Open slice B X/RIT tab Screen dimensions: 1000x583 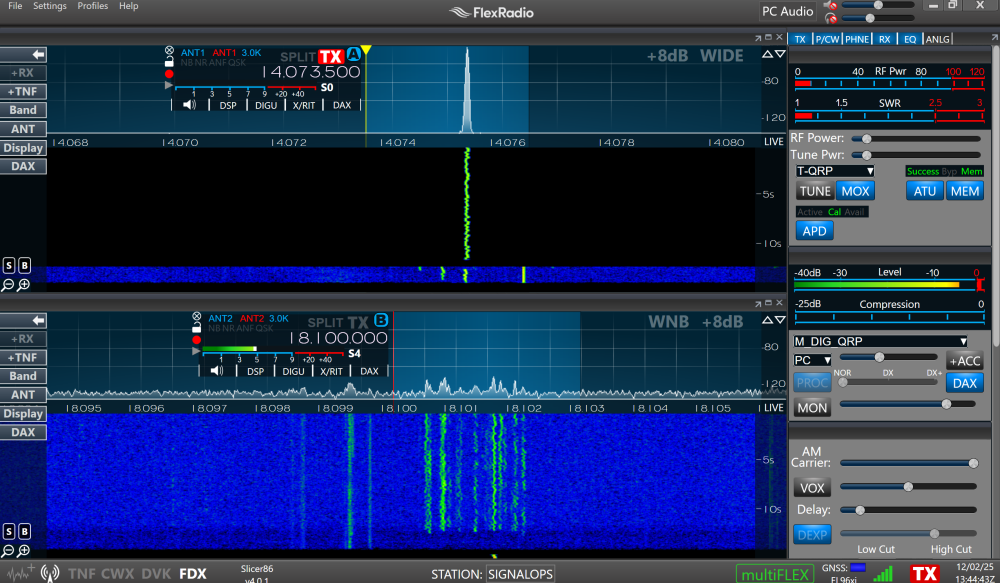click(x=331, y=371)
